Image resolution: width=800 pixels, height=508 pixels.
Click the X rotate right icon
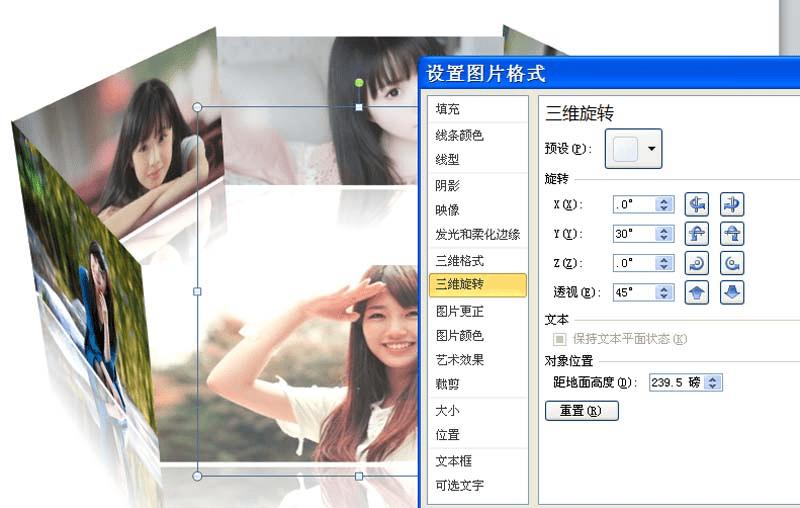tap(732, 205)
